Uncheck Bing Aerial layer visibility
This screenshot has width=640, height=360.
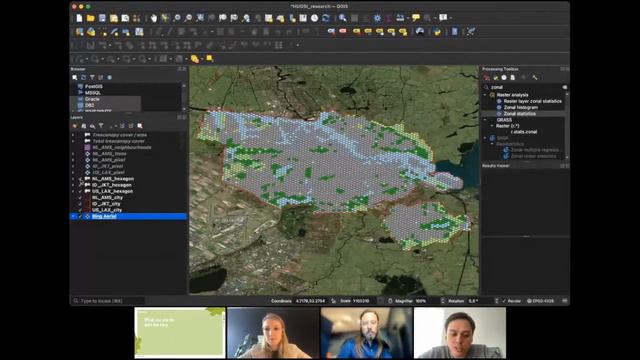(80, 216)
